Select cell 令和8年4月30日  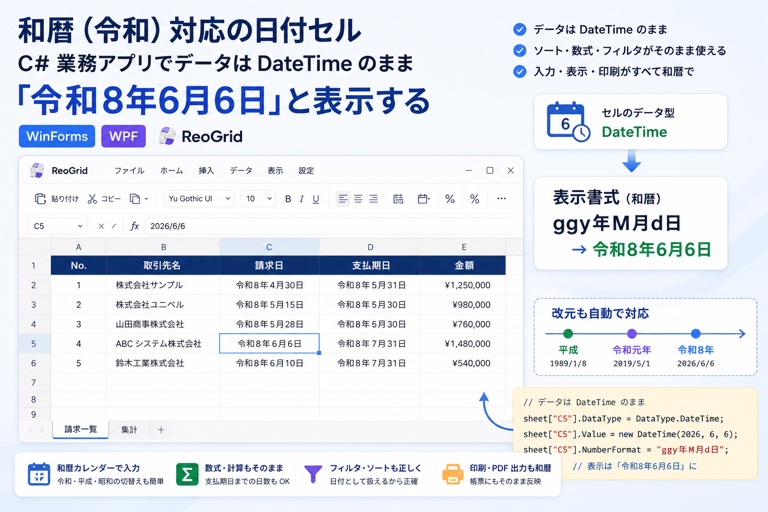[269, 285]
